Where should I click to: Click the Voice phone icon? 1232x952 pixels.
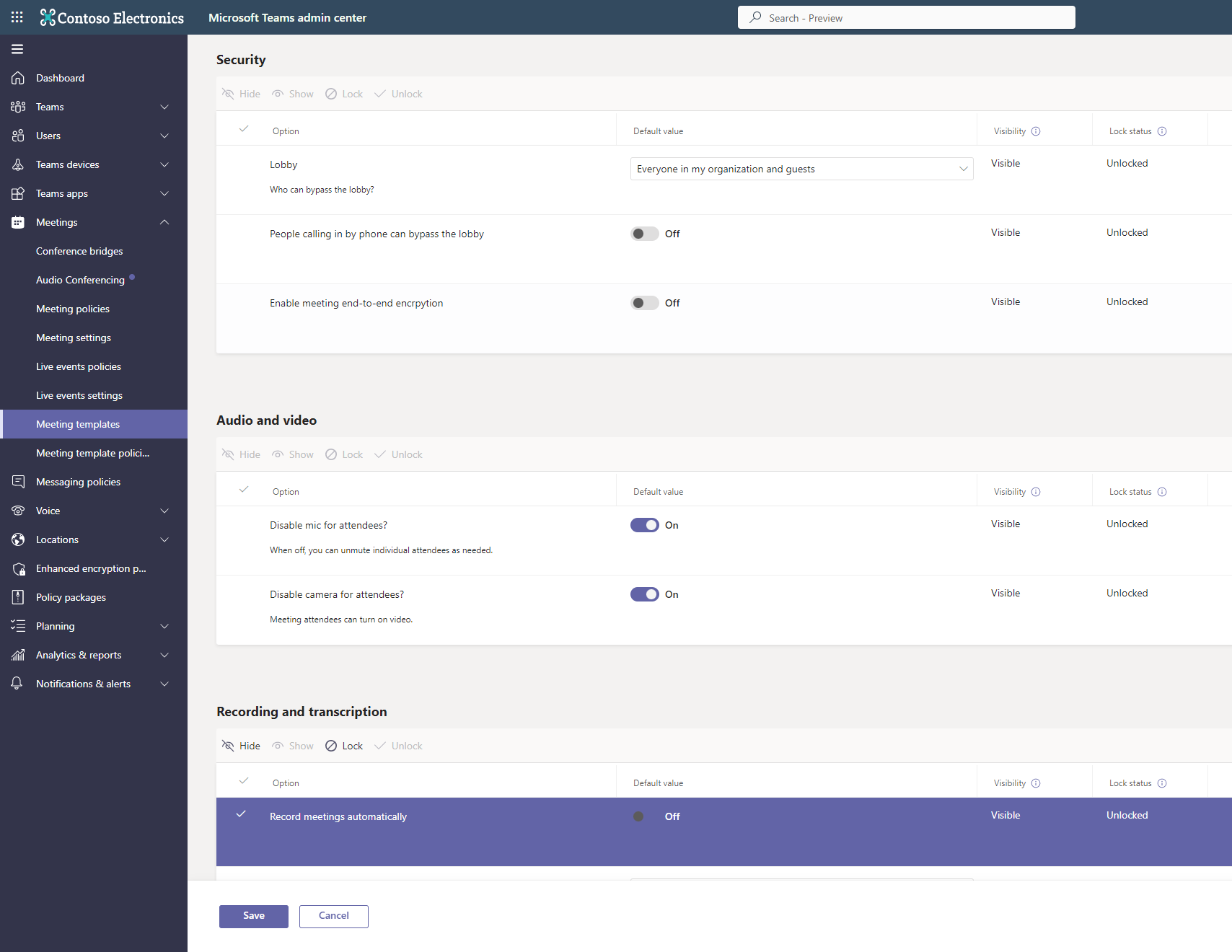(18, 511)
